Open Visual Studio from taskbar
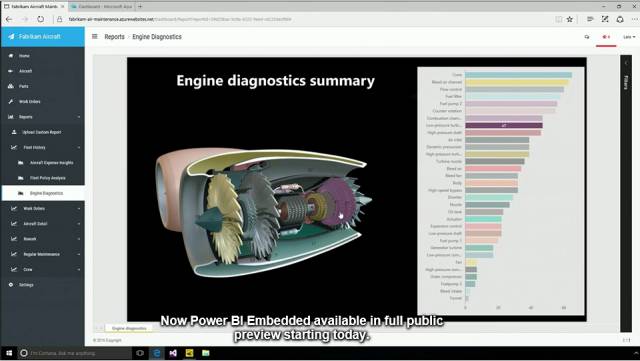Screen dimensions: 640x361 173,353
